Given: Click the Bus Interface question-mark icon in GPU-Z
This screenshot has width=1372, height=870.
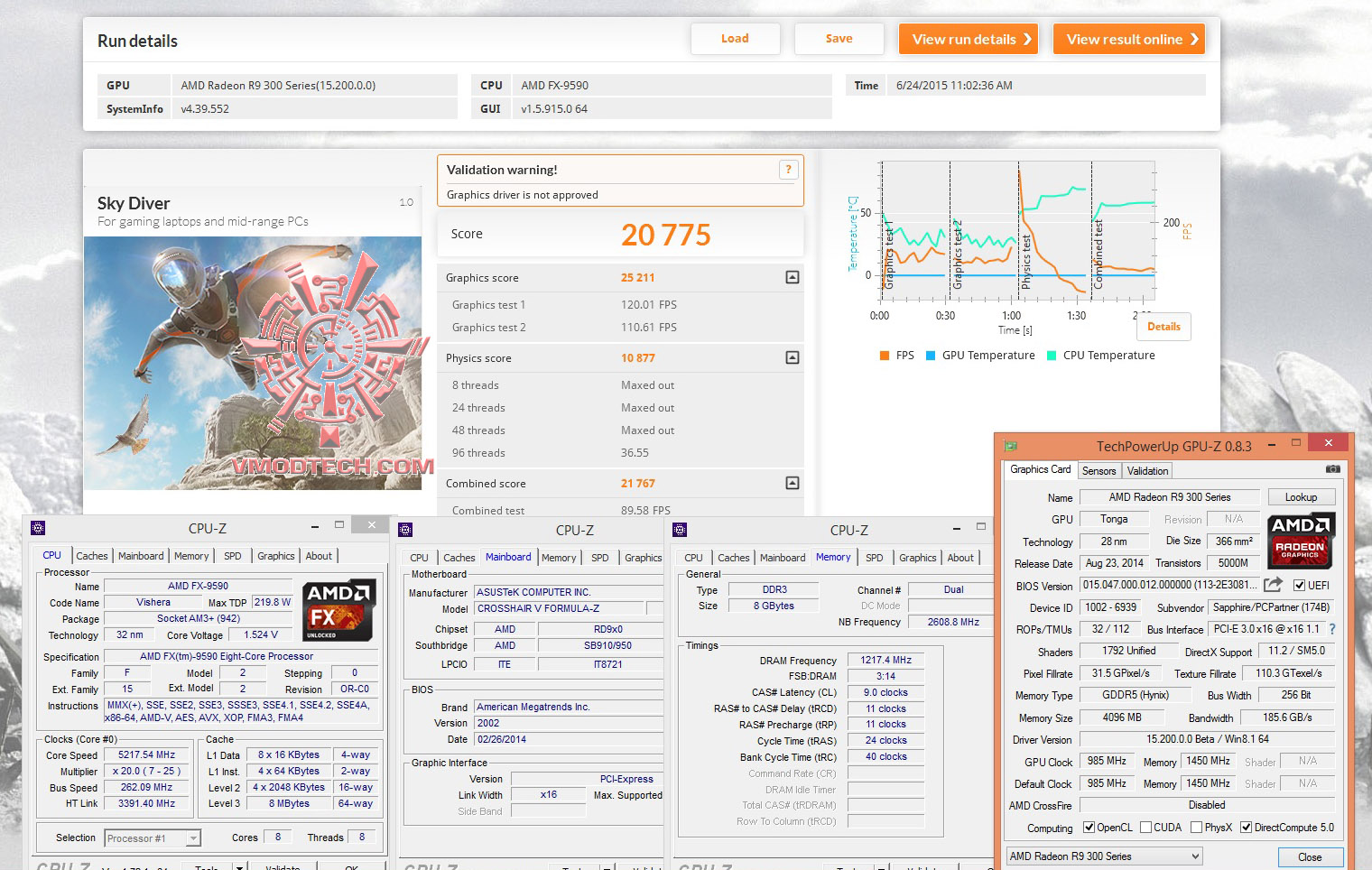Looking at the screenshot, I should click(x=1332, y=629).
